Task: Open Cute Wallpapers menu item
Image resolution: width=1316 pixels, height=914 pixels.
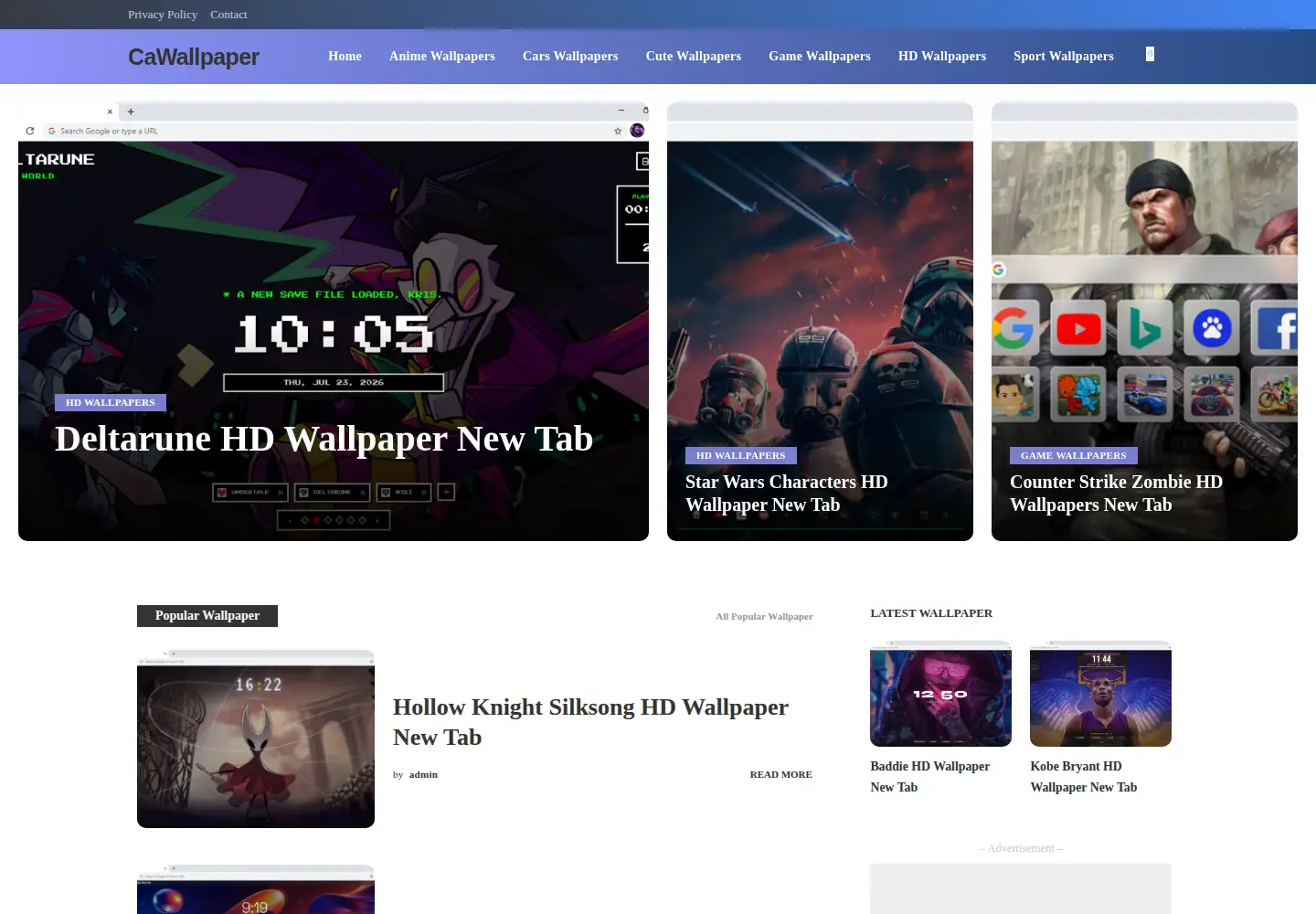Action: click(x=694, y=56)
